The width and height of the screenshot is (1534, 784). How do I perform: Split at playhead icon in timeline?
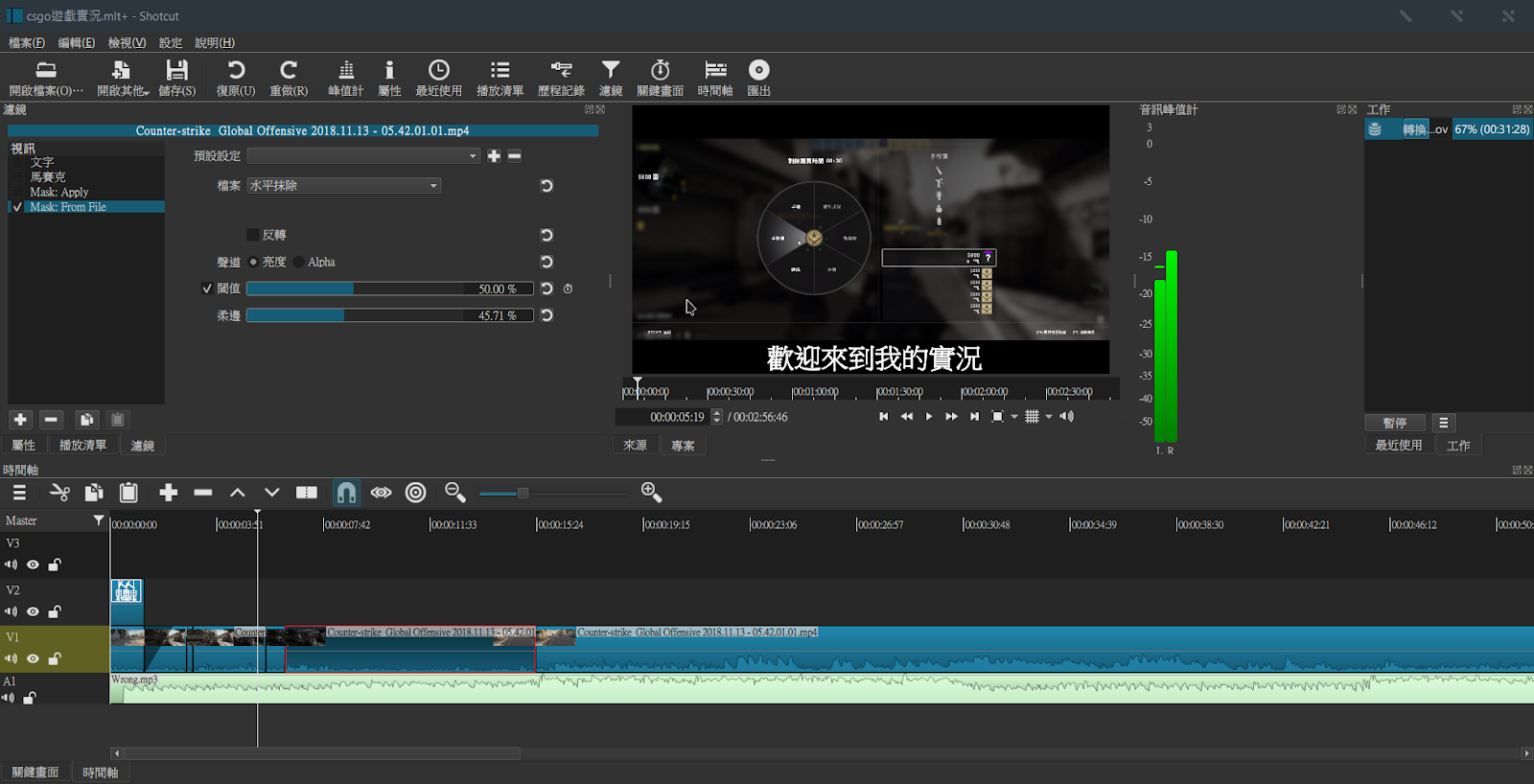click(307, 493)
